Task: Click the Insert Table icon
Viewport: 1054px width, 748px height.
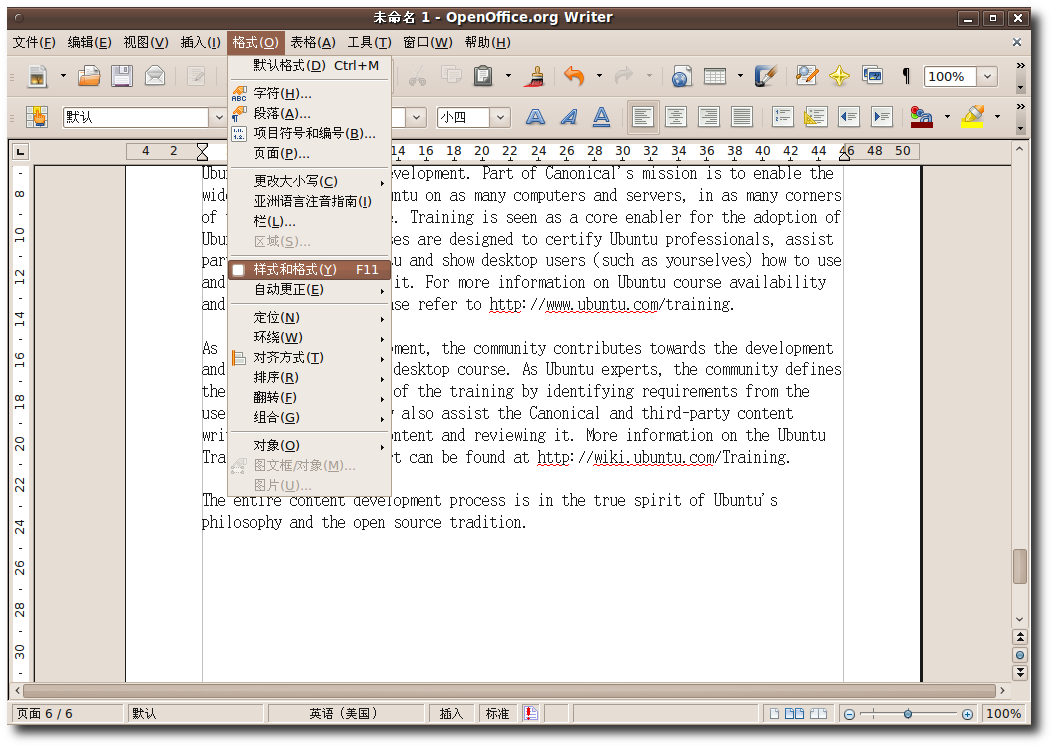Action: (714, 76)
